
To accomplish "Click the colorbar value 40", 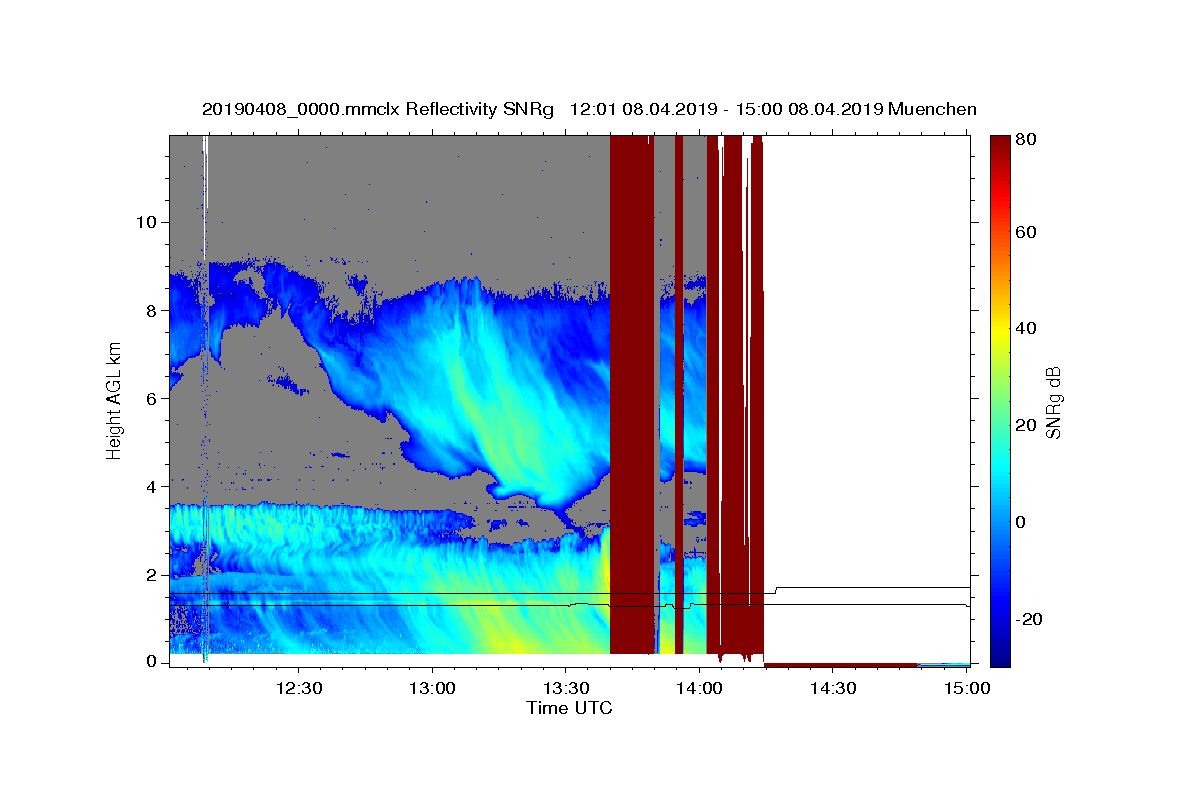I will point(1025,328).
